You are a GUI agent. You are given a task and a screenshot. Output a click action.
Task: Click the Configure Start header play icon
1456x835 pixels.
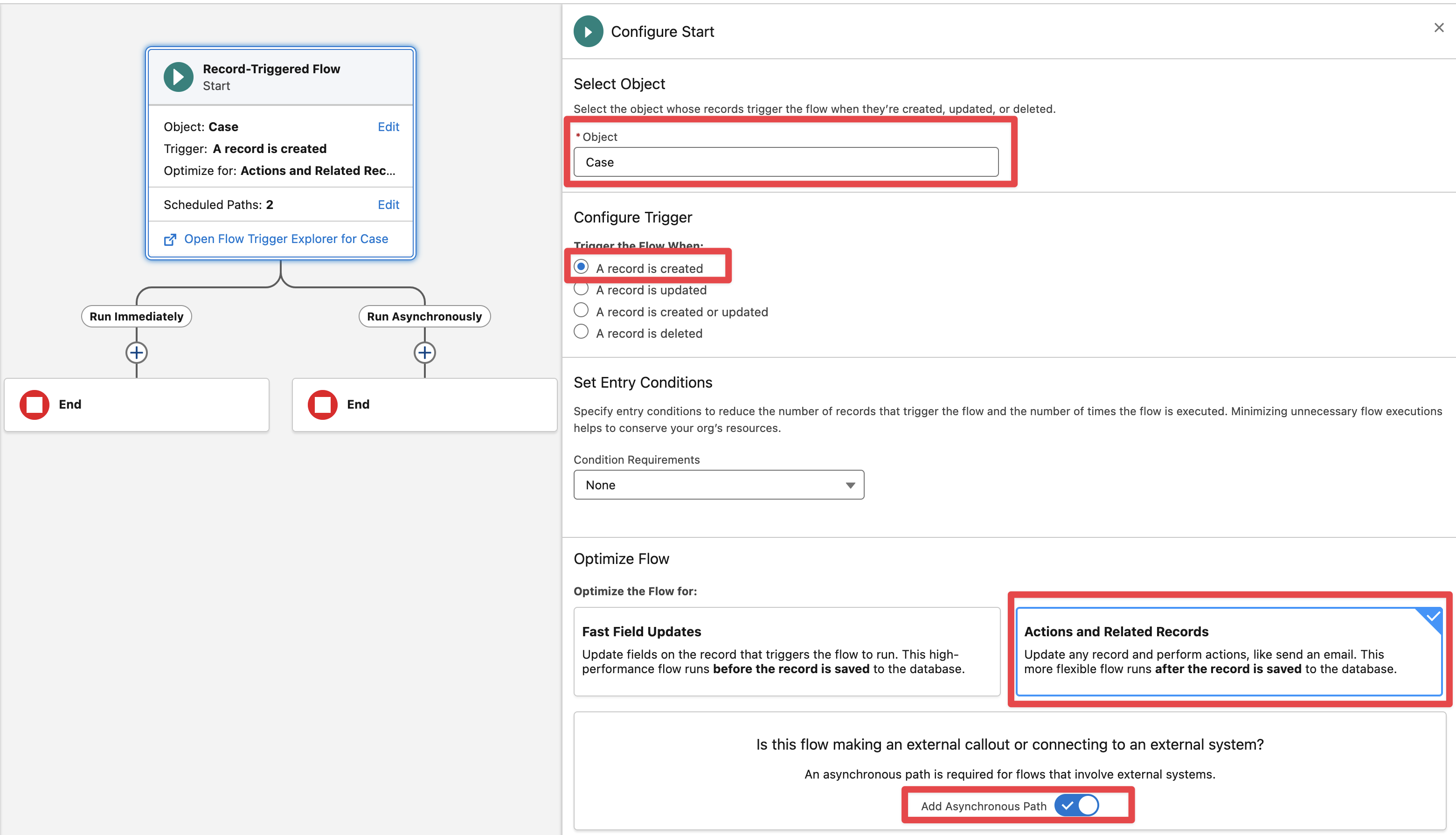click(x=588, y=32)
